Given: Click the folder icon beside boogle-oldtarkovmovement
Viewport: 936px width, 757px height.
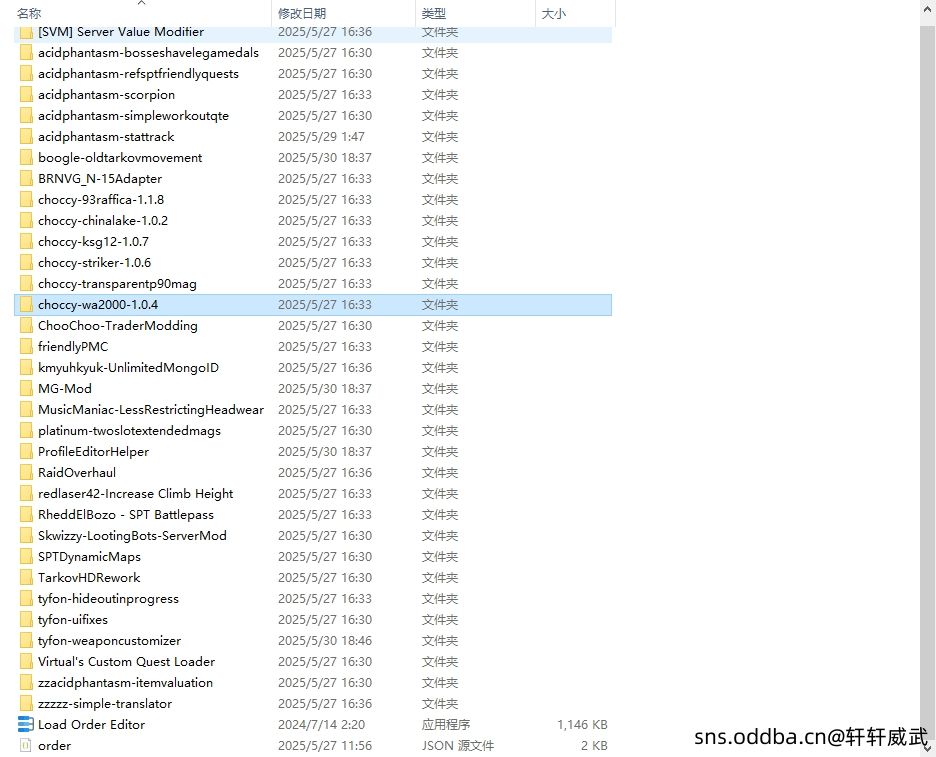Looking at the screenshot, I should [x=26, y=158].
